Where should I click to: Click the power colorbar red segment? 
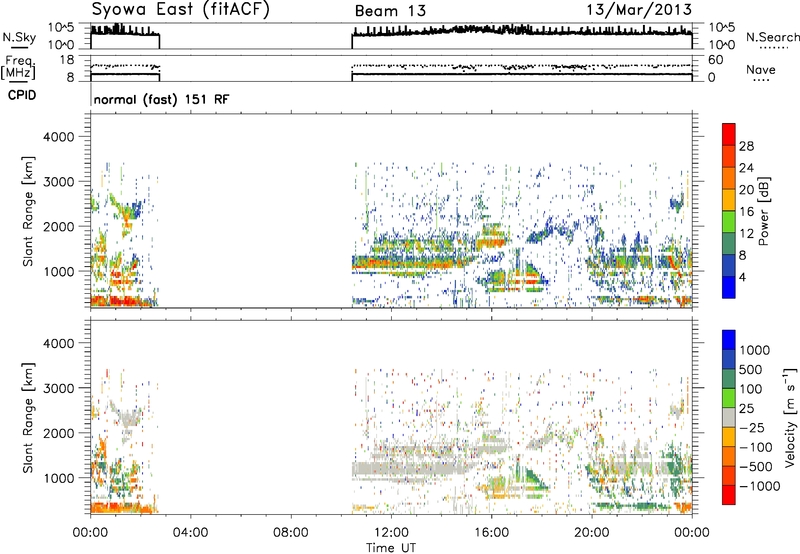tap(729, 135)
